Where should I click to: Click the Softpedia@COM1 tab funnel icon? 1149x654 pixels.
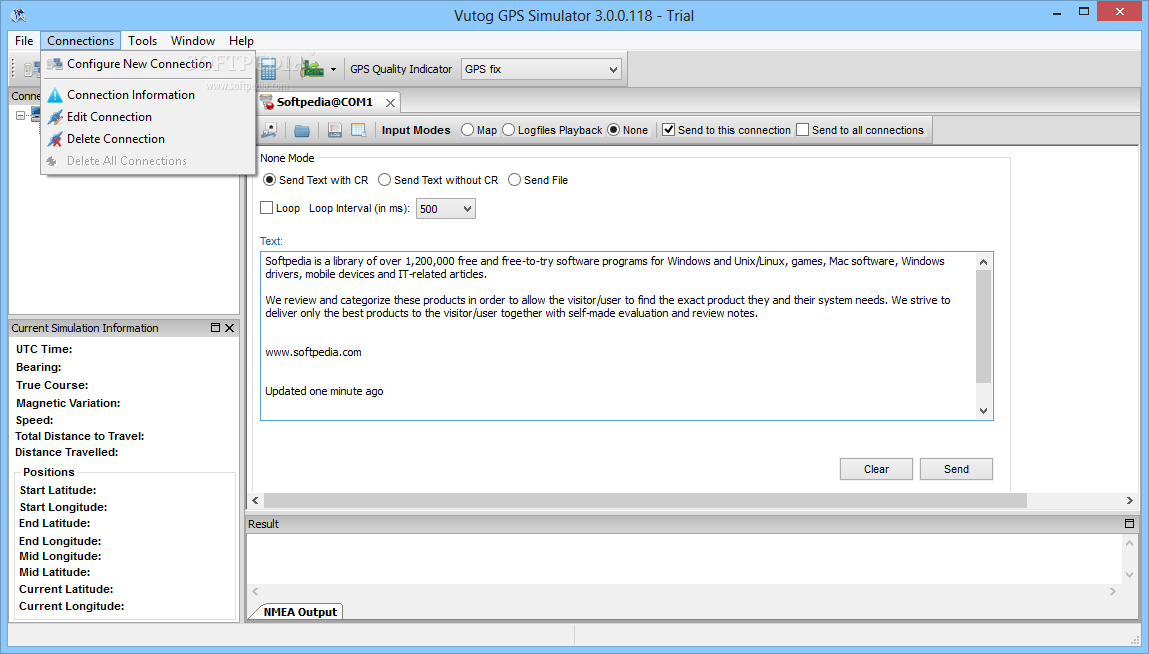[267, 102]
